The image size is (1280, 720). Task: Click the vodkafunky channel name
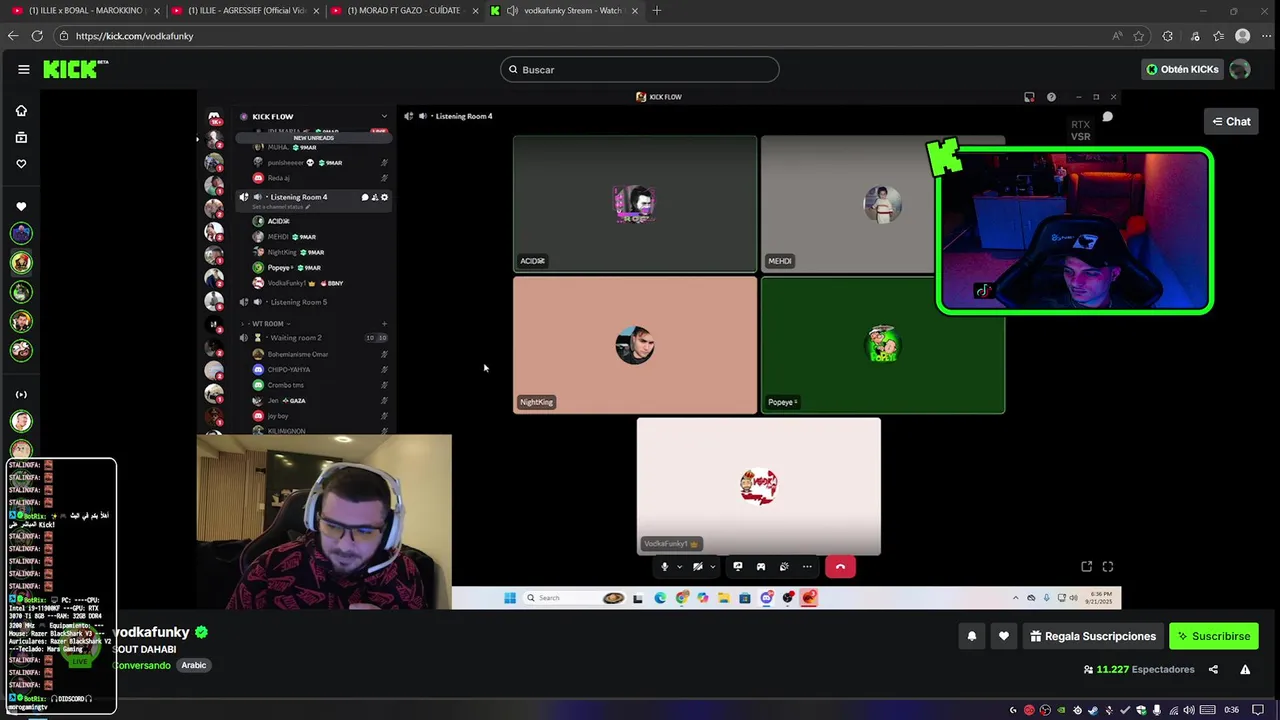pyautogui.click(x=150, y=632)
